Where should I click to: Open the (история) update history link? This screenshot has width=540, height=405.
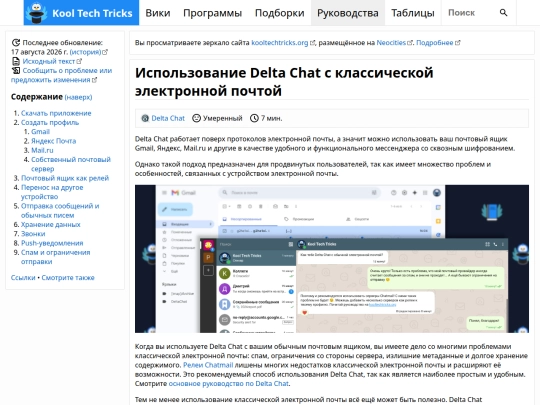point(85,52)
